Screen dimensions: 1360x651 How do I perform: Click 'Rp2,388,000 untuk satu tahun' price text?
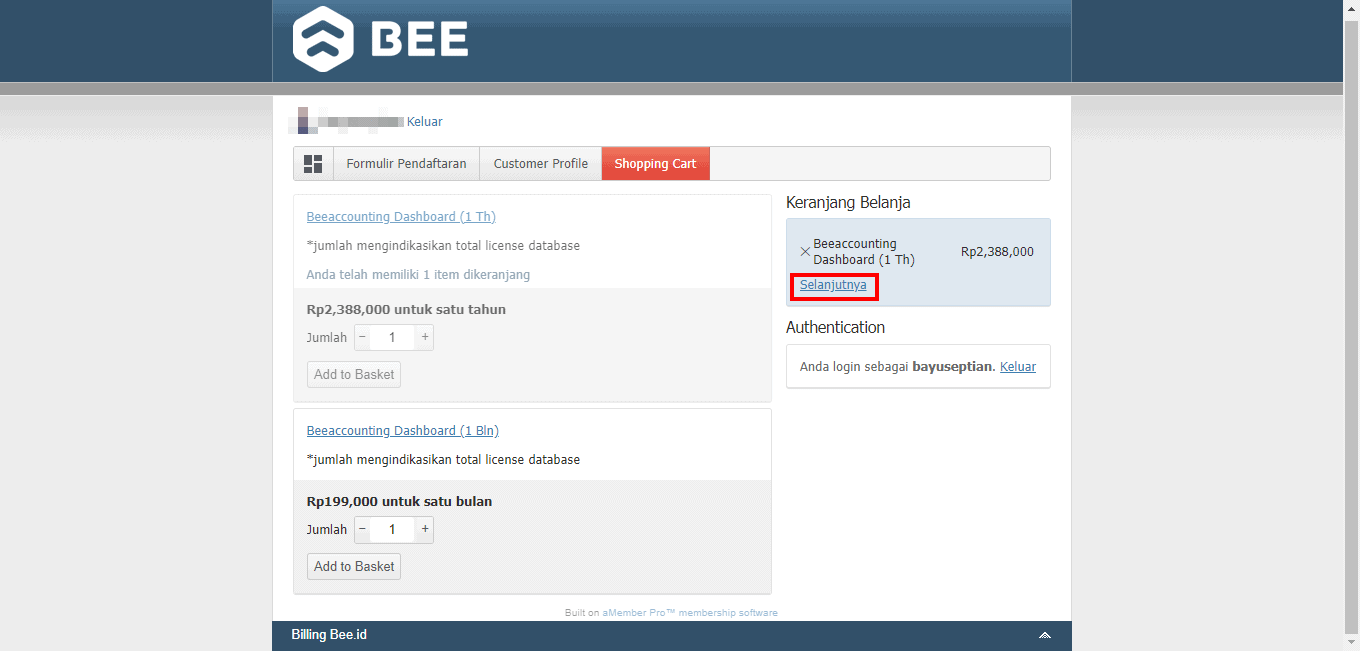point(406,310)
